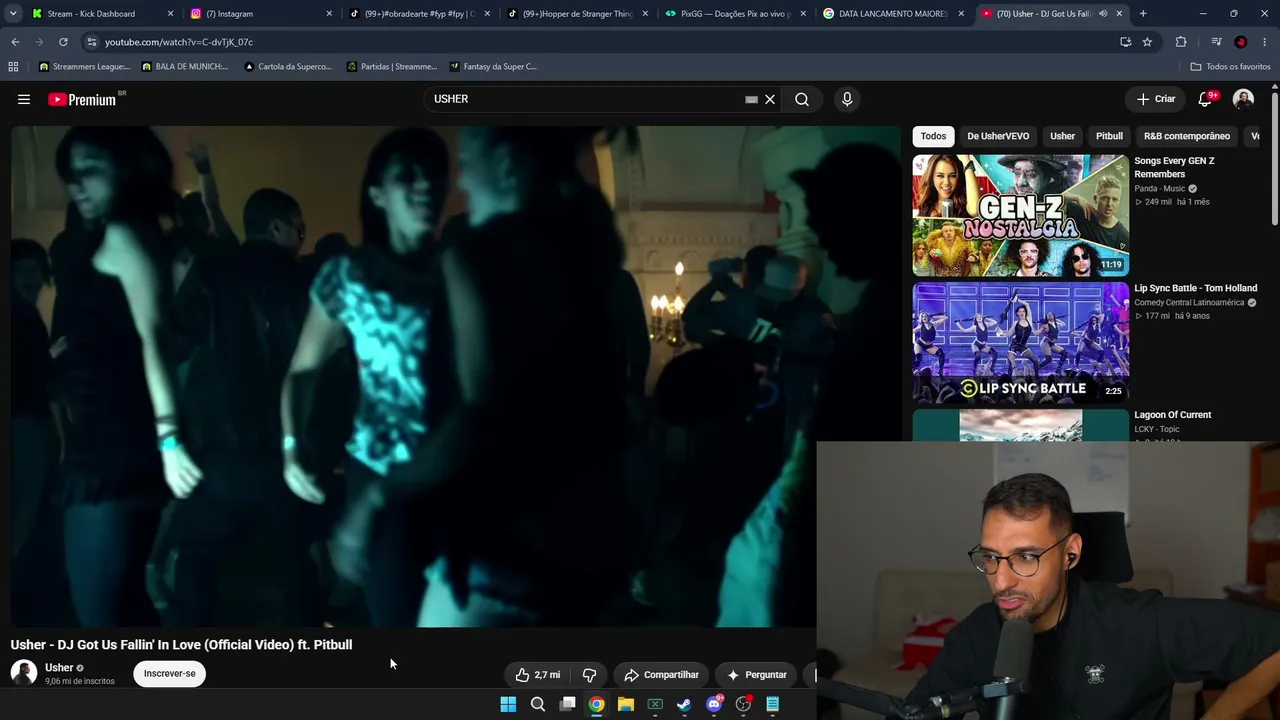Open Windows taskbar search

point(538,704)
